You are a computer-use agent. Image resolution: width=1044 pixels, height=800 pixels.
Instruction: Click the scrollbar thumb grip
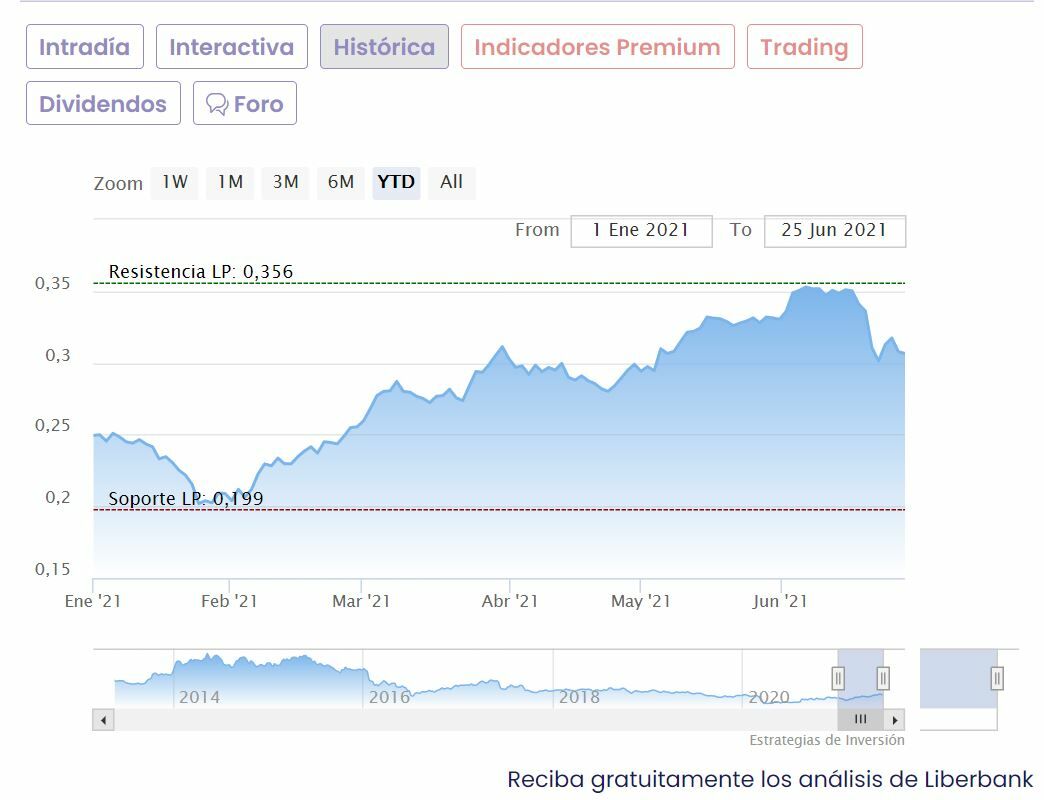coord(860,720)
